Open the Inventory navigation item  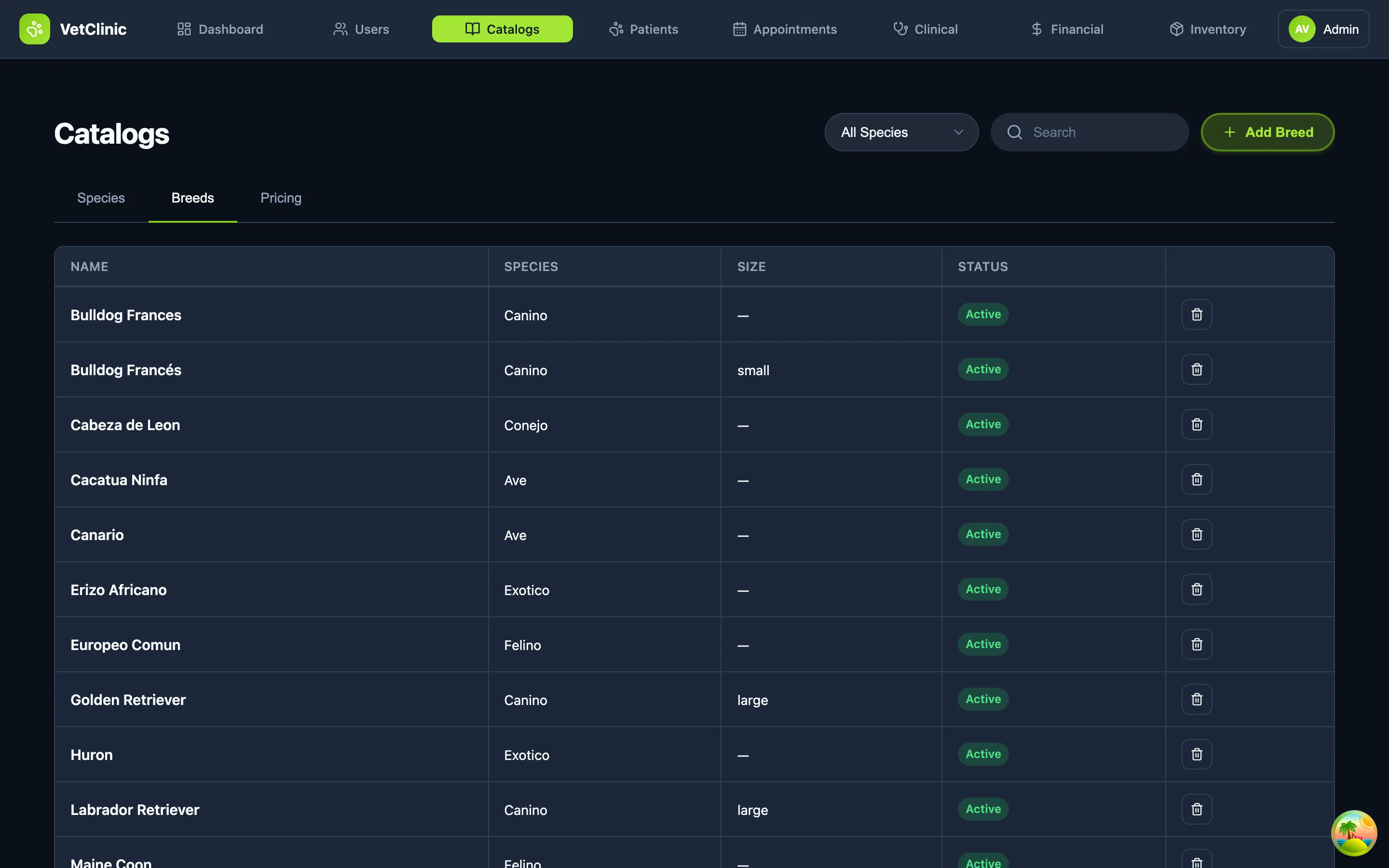(1208, 29)
